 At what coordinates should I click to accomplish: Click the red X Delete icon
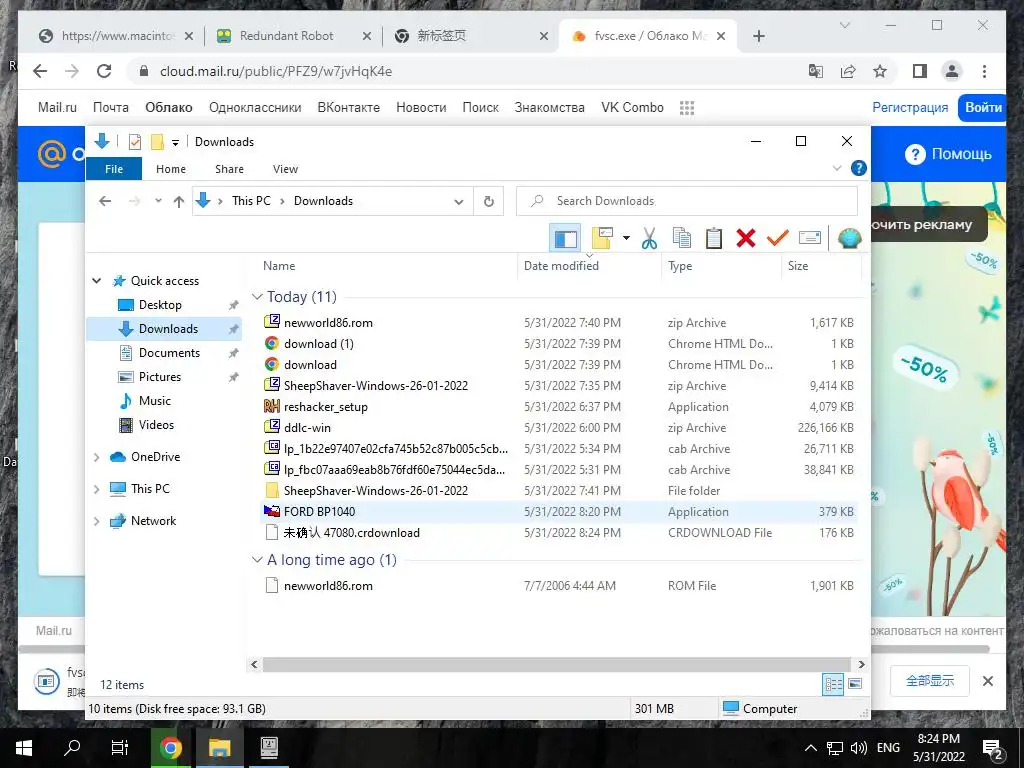(x=746, y=238)
